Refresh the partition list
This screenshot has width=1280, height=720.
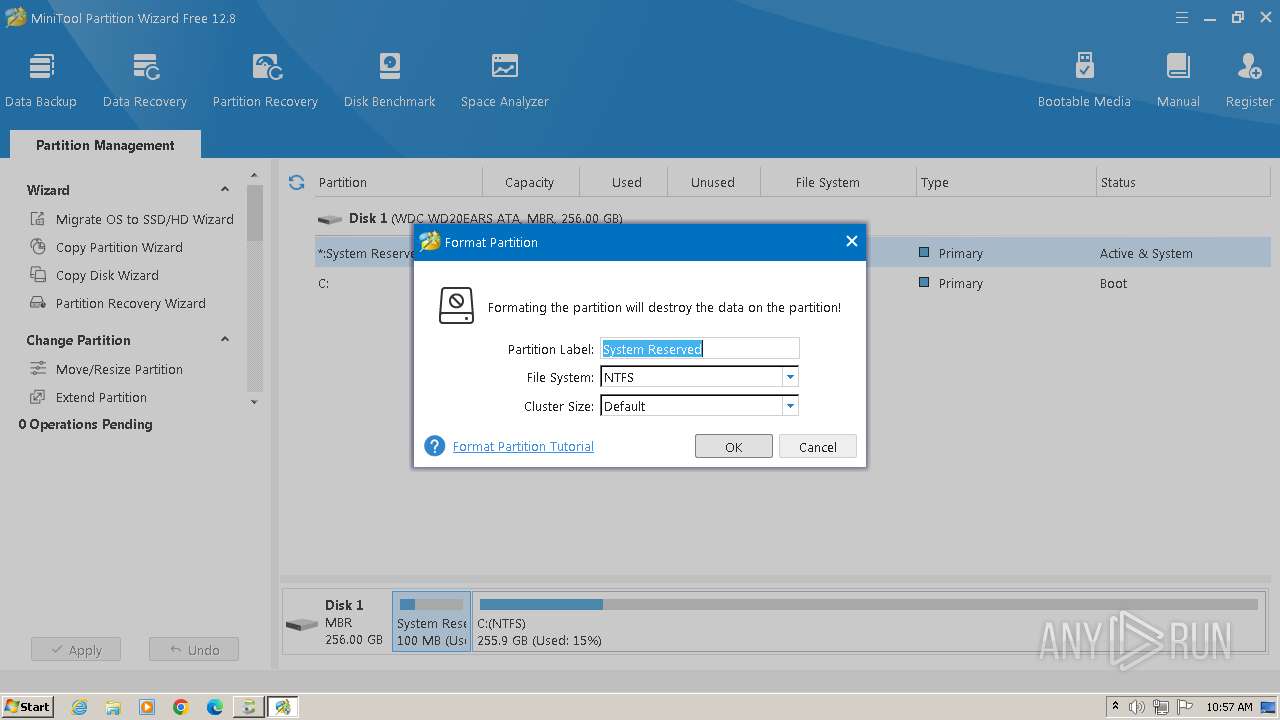click(x=296, y=182)
